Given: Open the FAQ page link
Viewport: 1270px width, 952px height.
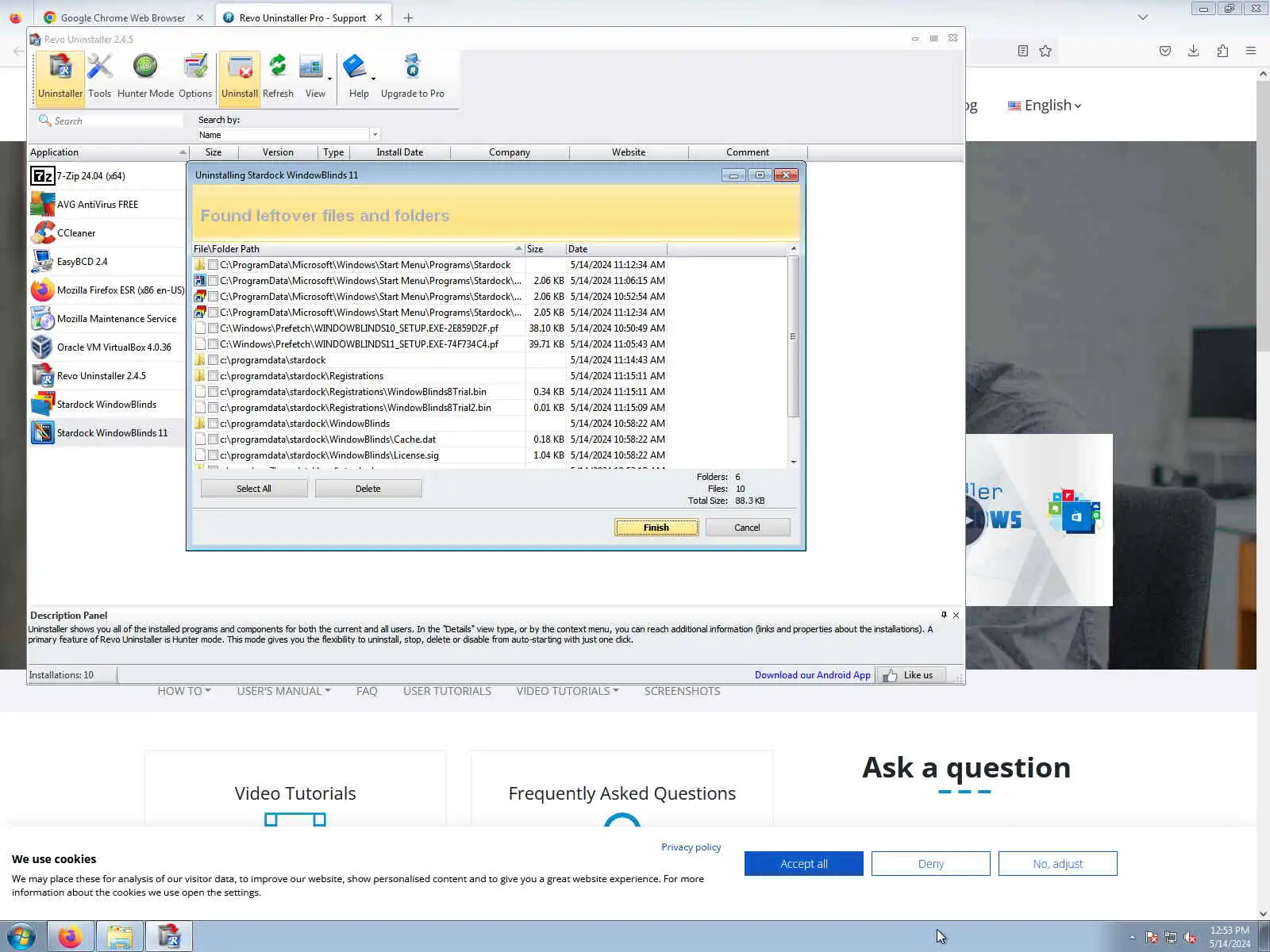Looking at the screenshot, I should pos(367,691).
